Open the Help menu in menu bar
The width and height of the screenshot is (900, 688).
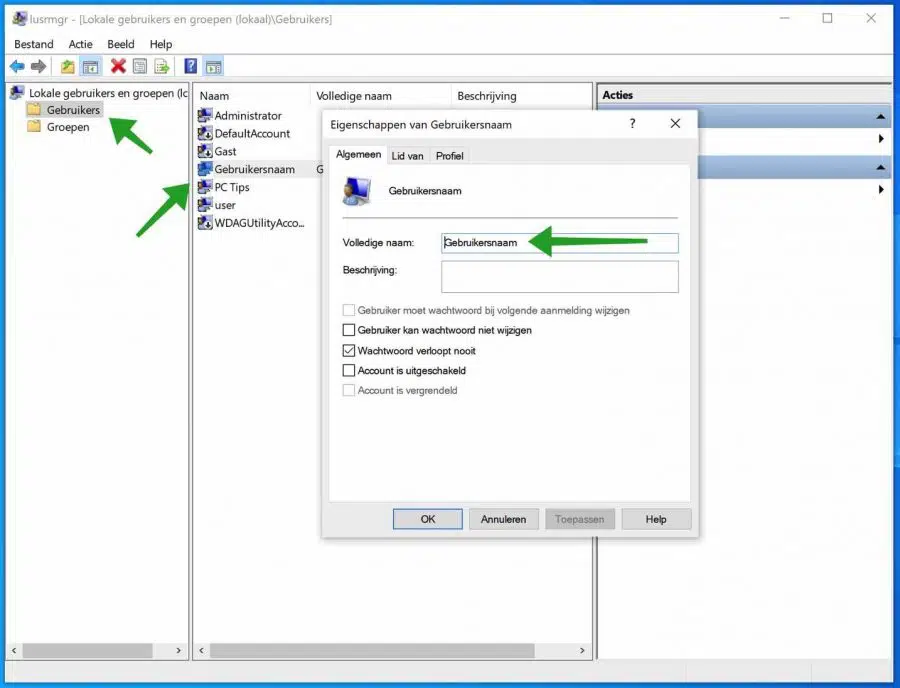click(161, 44)
